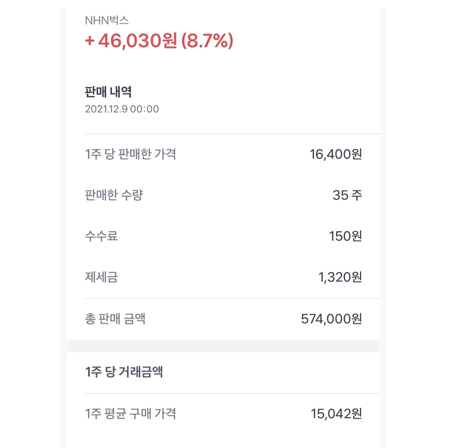Click the 제세금 tax label
The width and height of the screenshot is (462, 448).
click(101, 277)
